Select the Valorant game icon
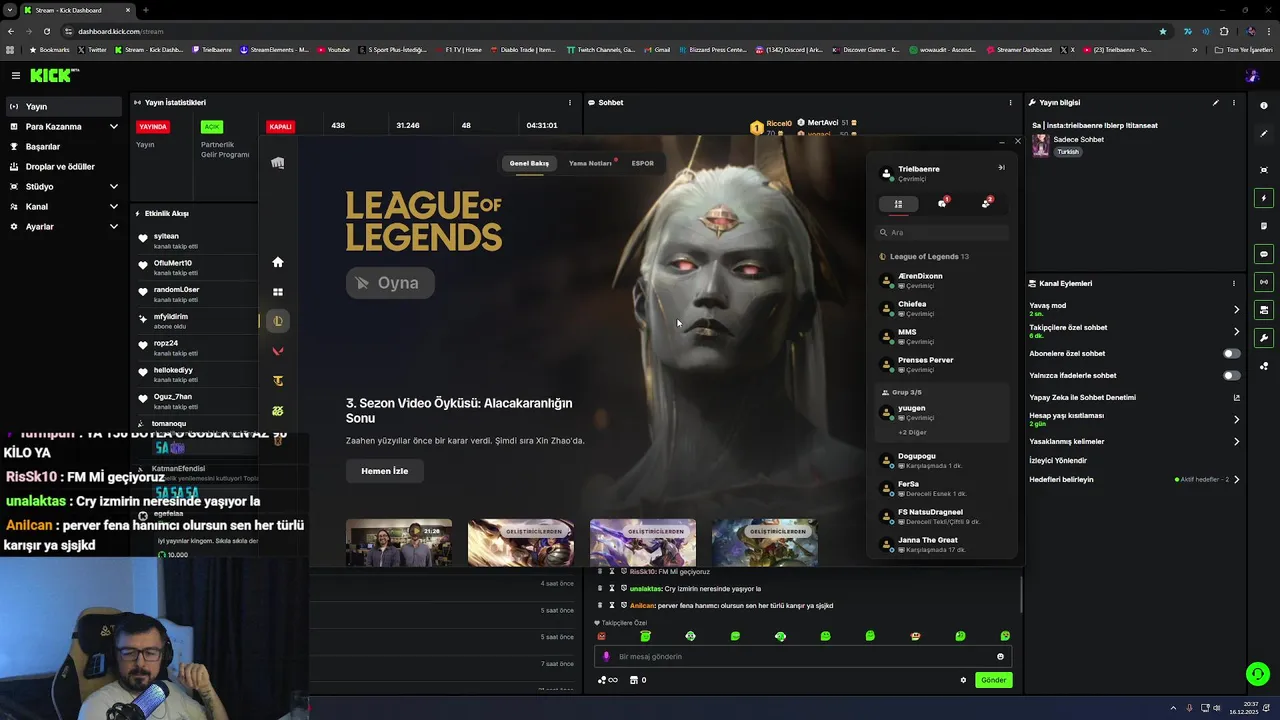Screen dimensions: 1280x720 278,351
